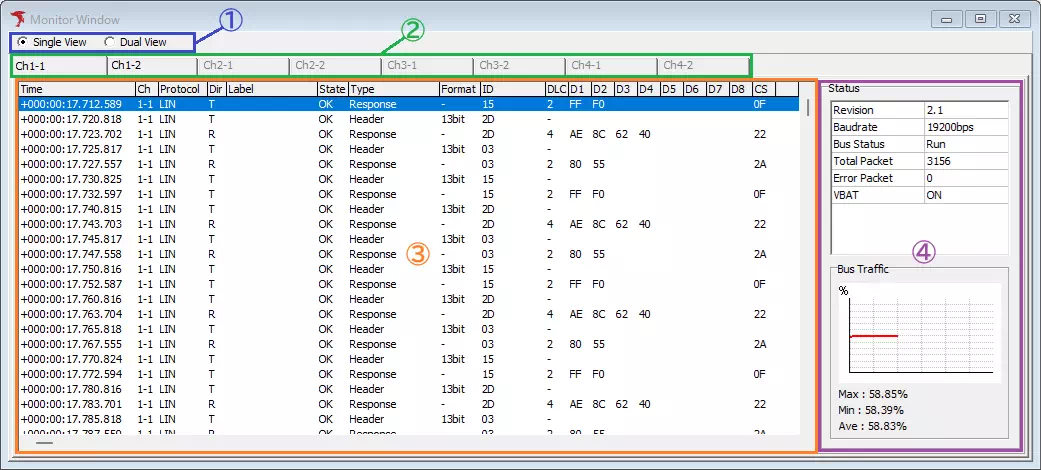The width and height of the screenshot is (1041, 470).
Task: Click the Label column header
Action: pyautogui.click(x=270, y=89)
